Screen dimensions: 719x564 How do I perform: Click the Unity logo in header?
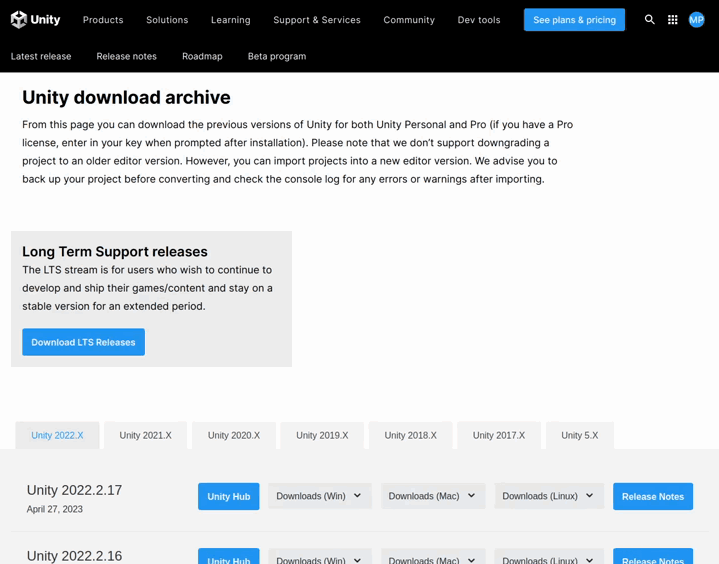click(35, 20)
